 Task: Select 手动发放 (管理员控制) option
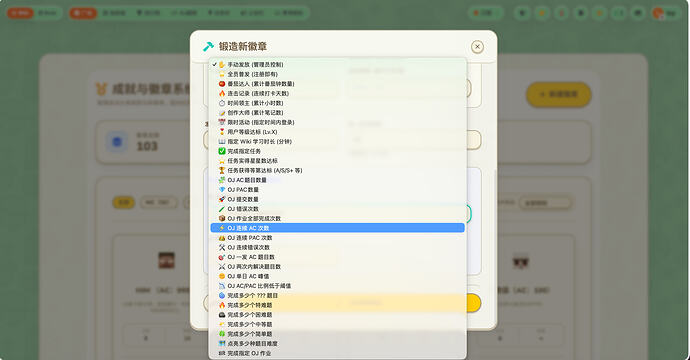[x=338, y=65]
